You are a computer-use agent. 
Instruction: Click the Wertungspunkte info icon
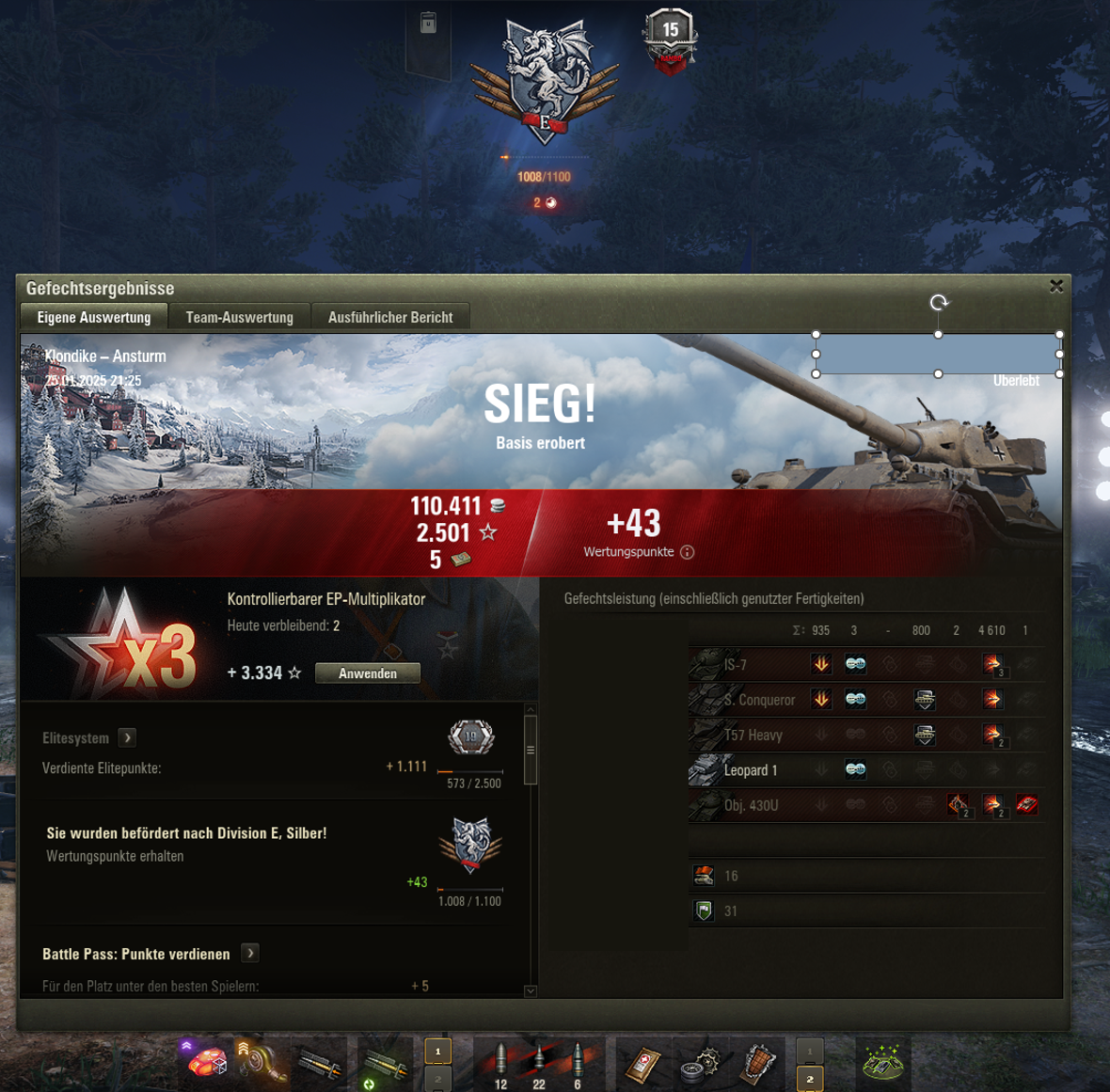(687, 552)
